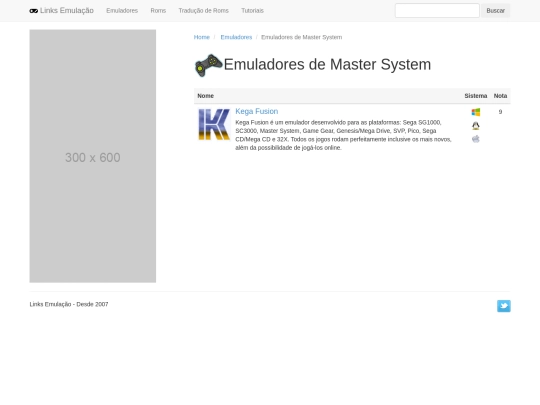Go to Tradução de Roms
Viewport: 540px width, 405px height.
tap(204, 11)
